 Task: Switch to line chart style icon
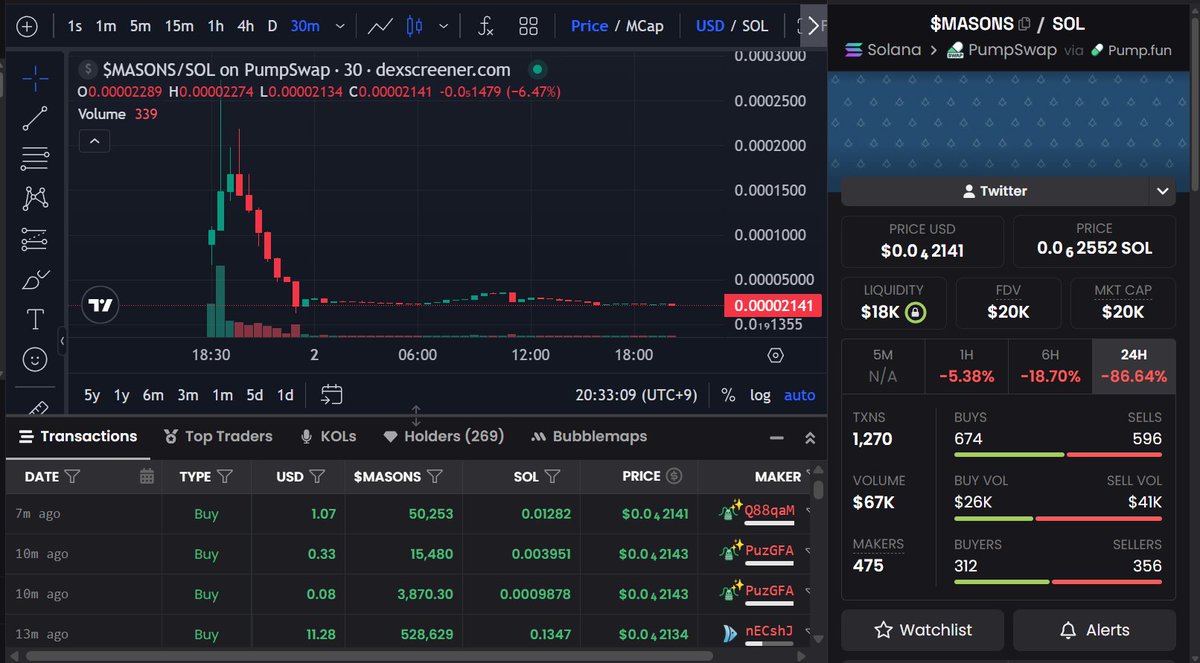tap(380, 26)
